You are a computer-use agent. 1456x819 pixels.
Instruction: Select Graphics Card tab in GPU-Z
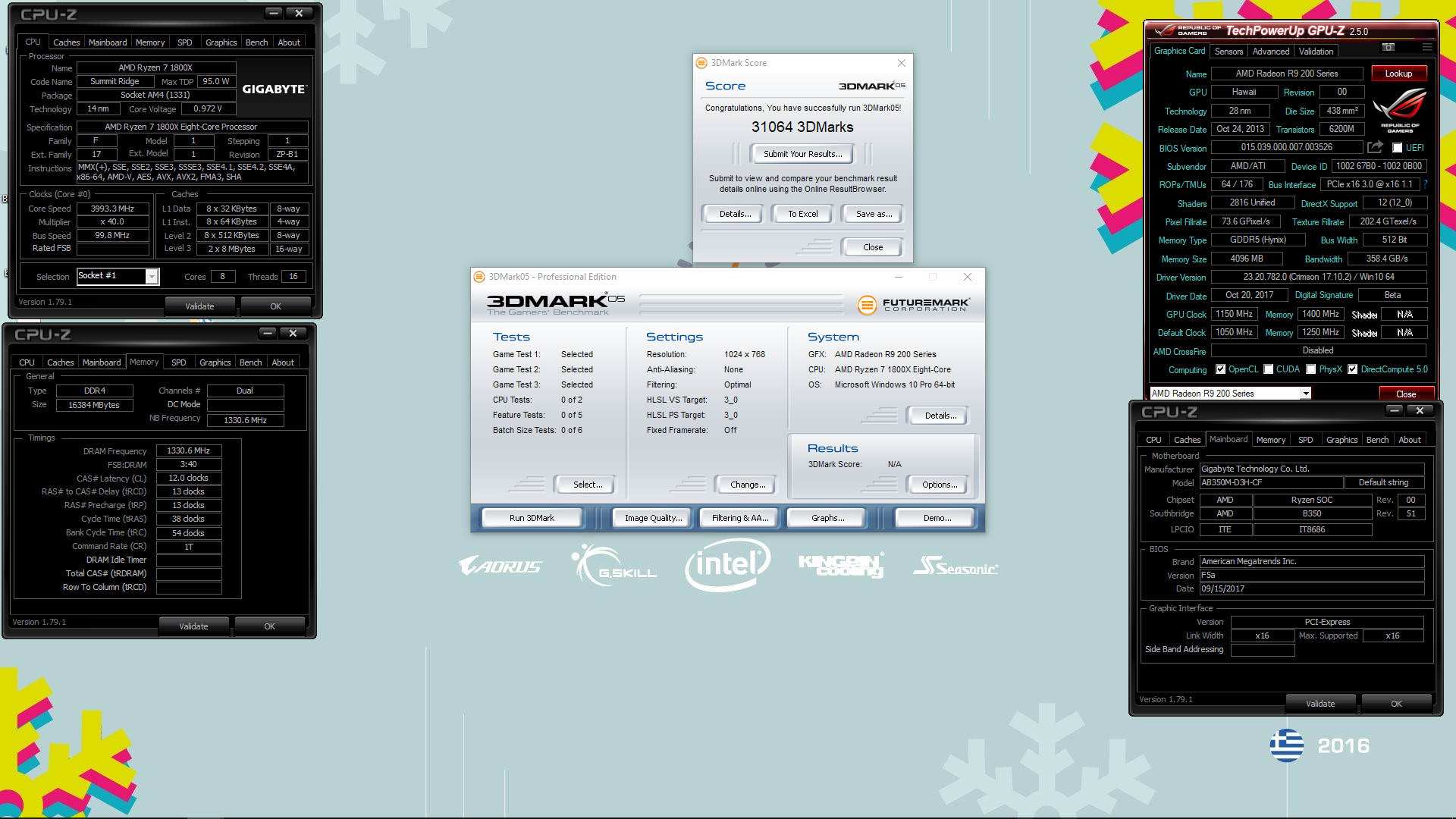pyautogui.click(x=1179, y=51)
